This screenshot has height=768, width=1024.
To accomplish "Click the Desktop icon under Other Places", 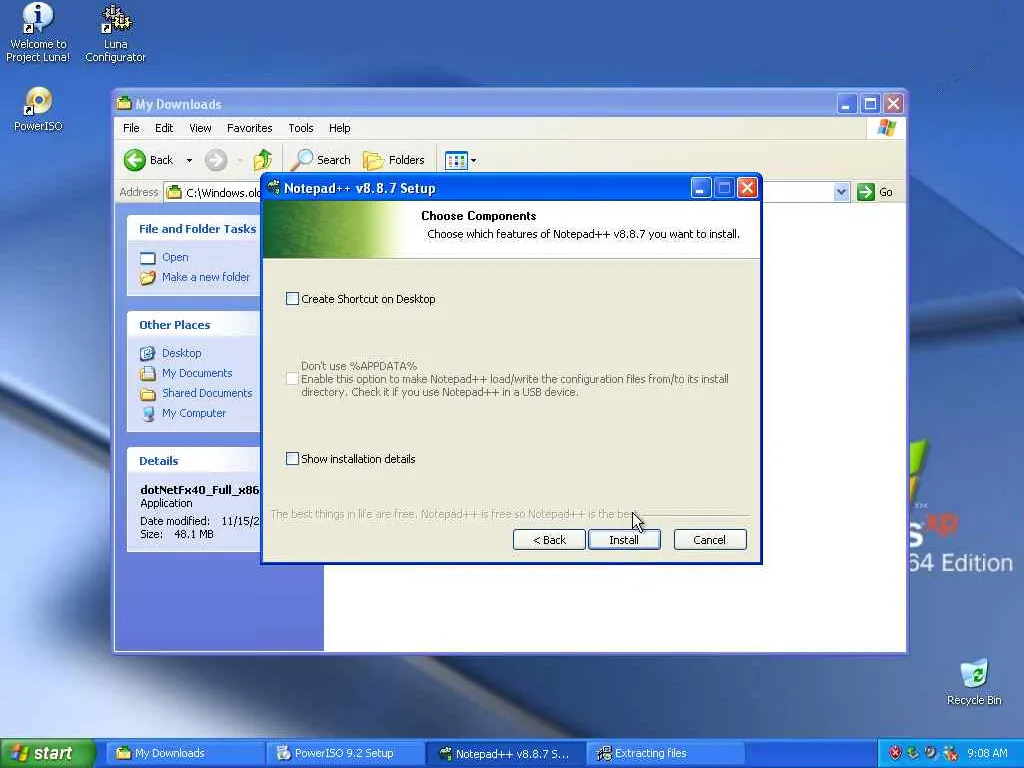I will coord(148,353).
